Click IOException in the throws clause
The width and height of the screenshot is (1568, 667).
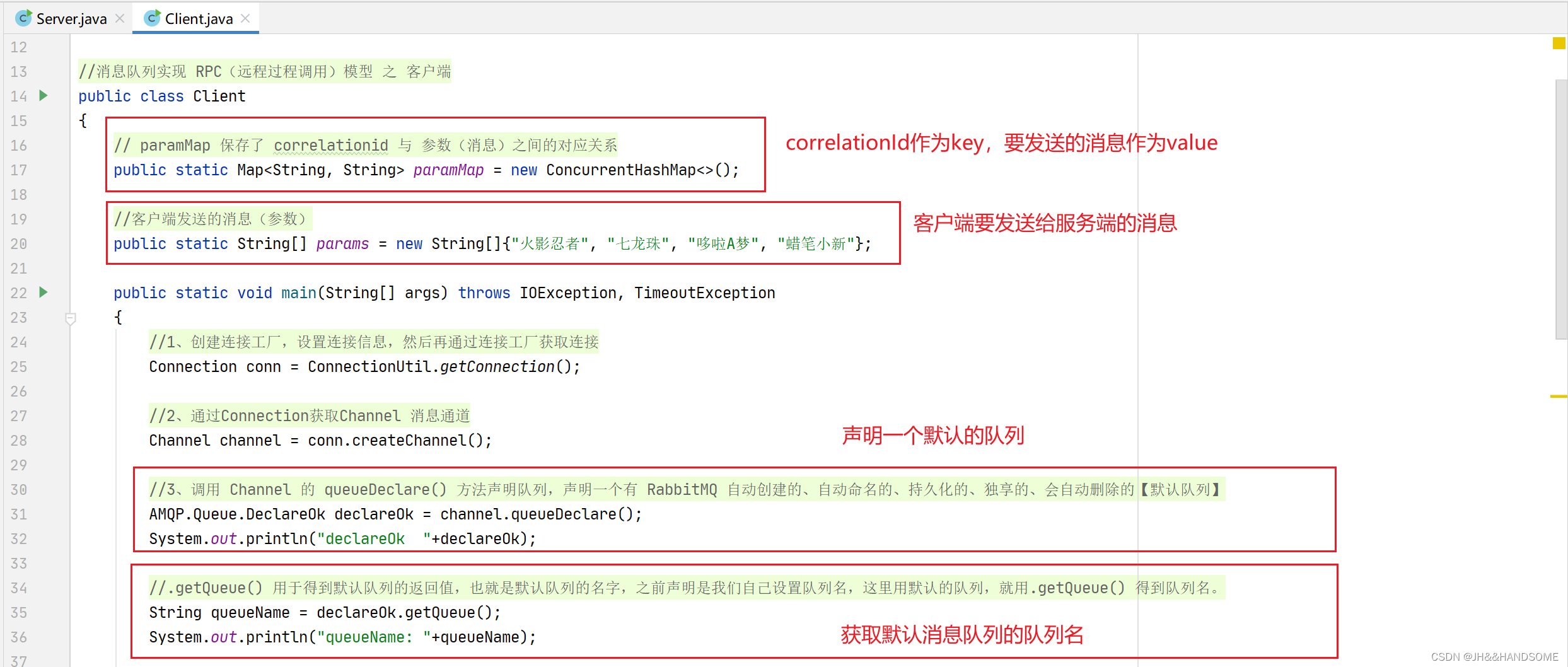point(567,293)
